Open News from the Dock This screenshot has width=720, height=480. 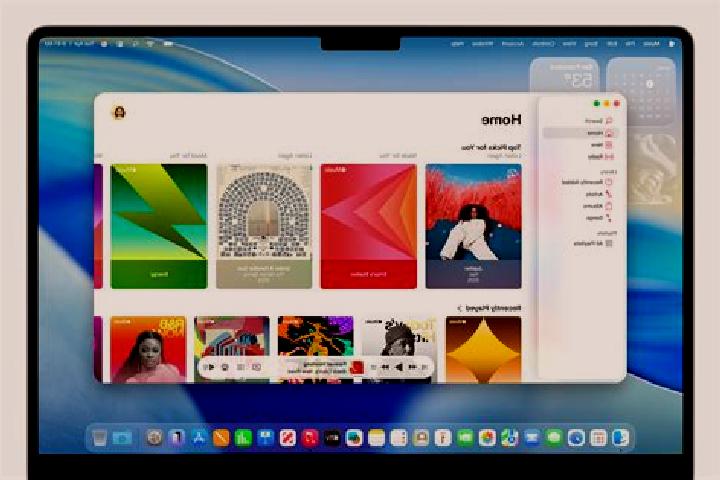point(288,437)
